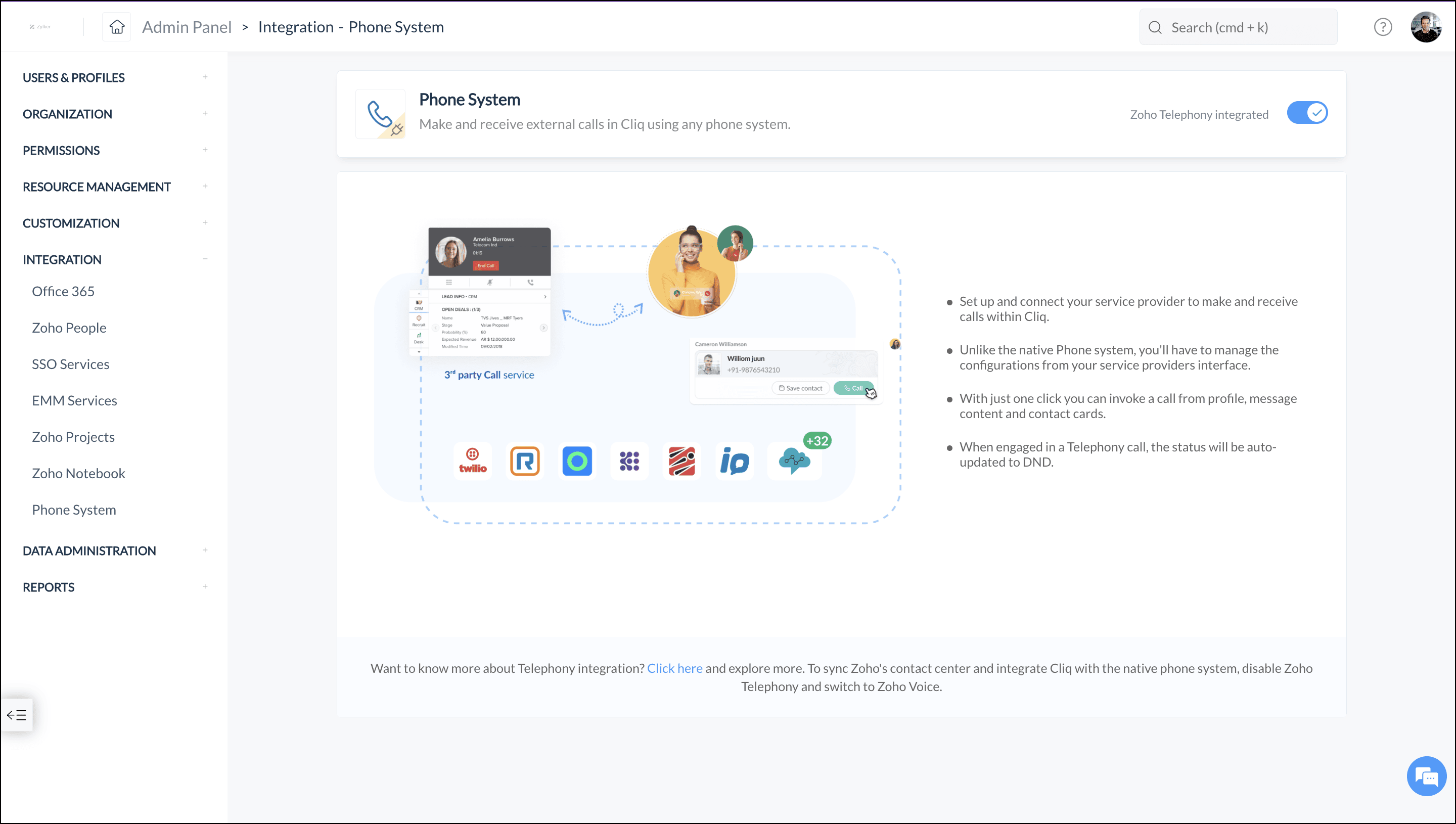Open the help question mark icon

pyautogui.click(x=1382, y=27)
